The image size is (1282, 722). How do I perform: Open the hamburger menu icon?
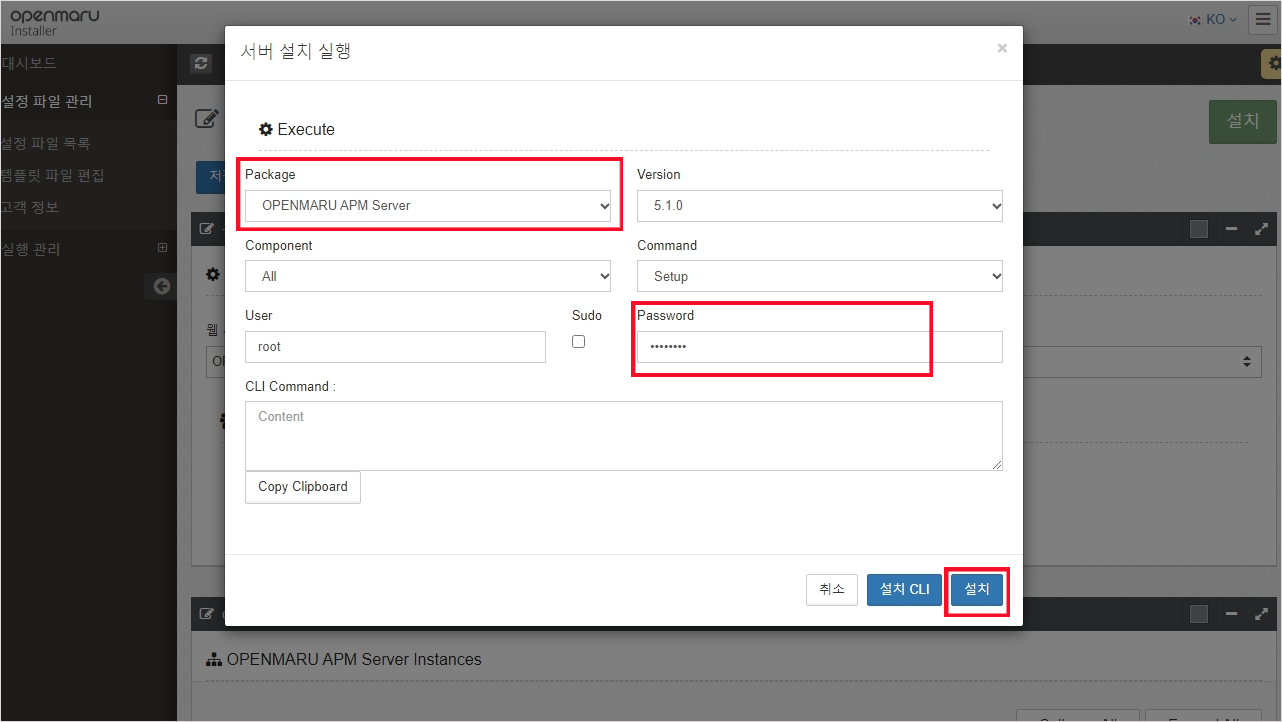tap(1262, 20)
